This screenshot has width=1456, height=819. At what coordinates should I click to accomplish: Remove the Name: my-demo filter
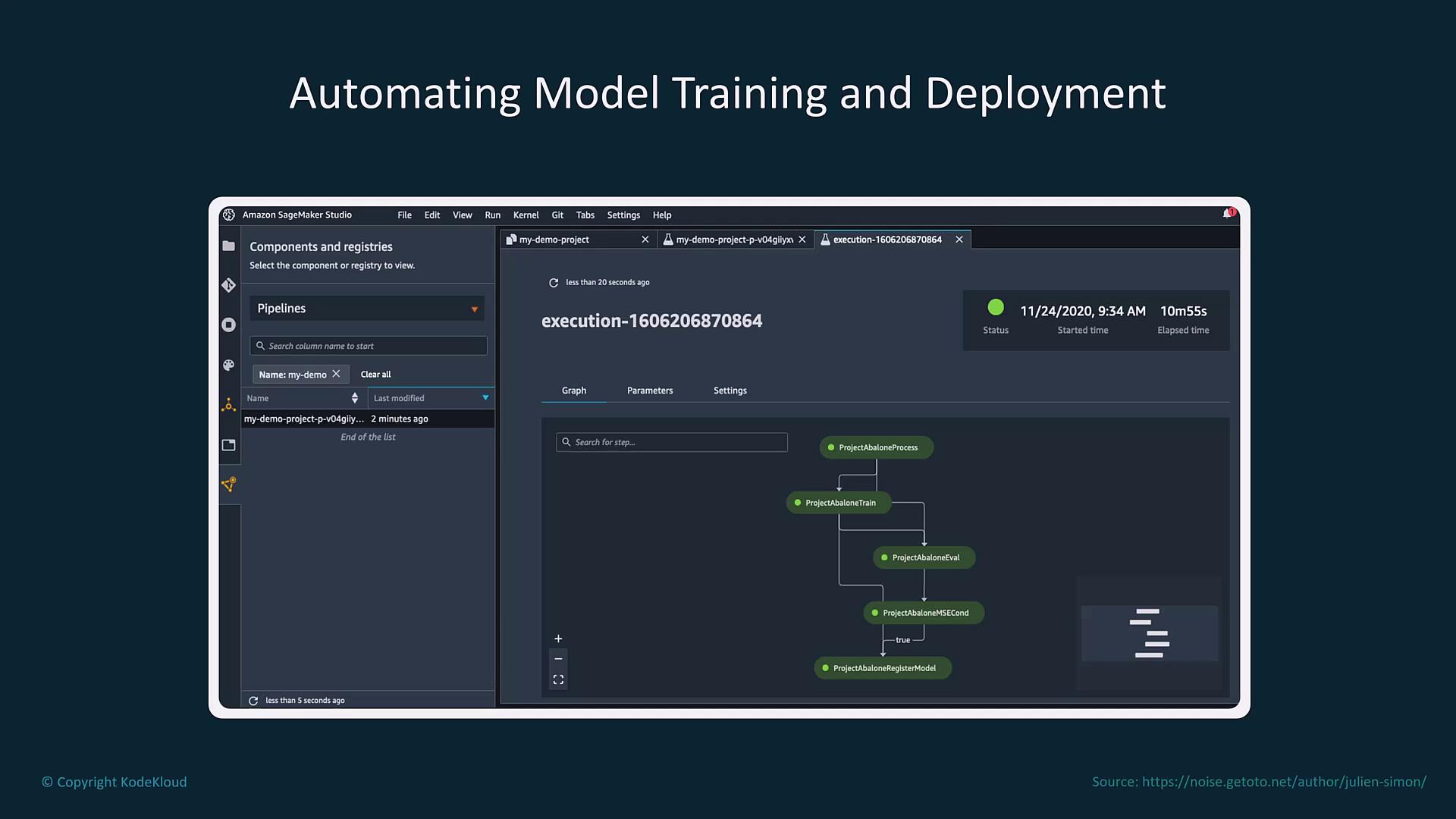click(336, 374)
